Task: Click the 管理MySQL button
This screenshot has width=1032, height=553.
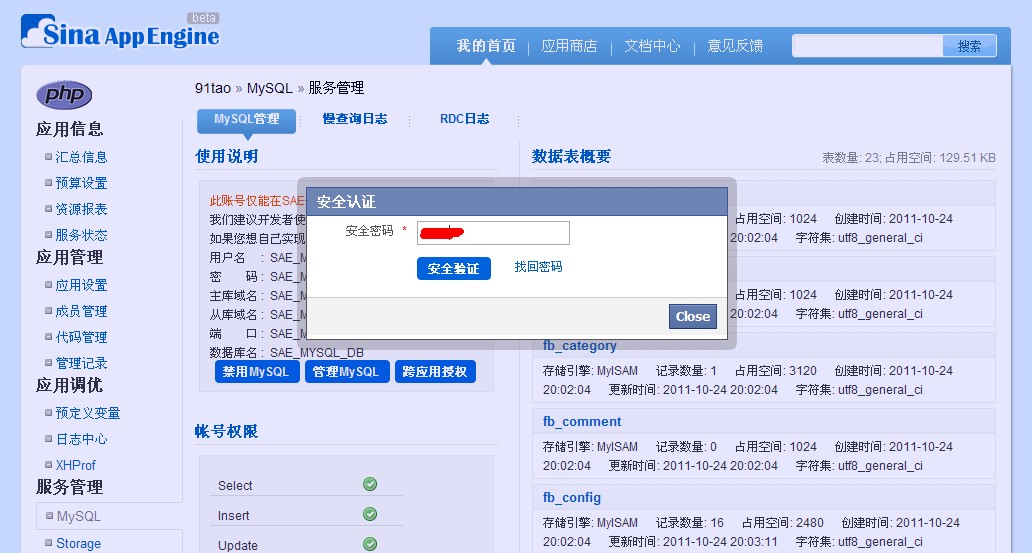Action: tap(347, 372)
